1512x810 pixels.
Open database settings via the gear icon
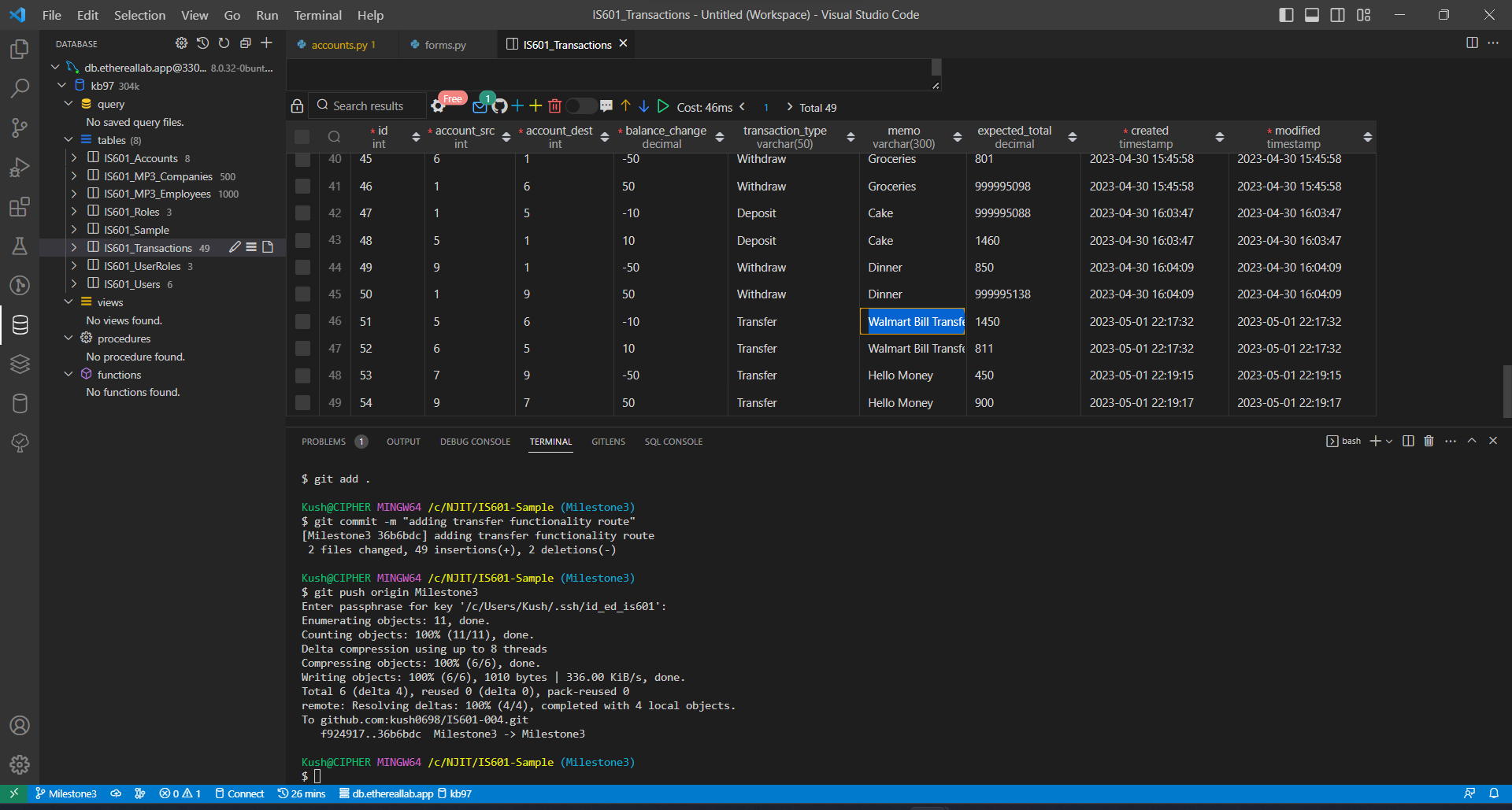click(181, 43)
